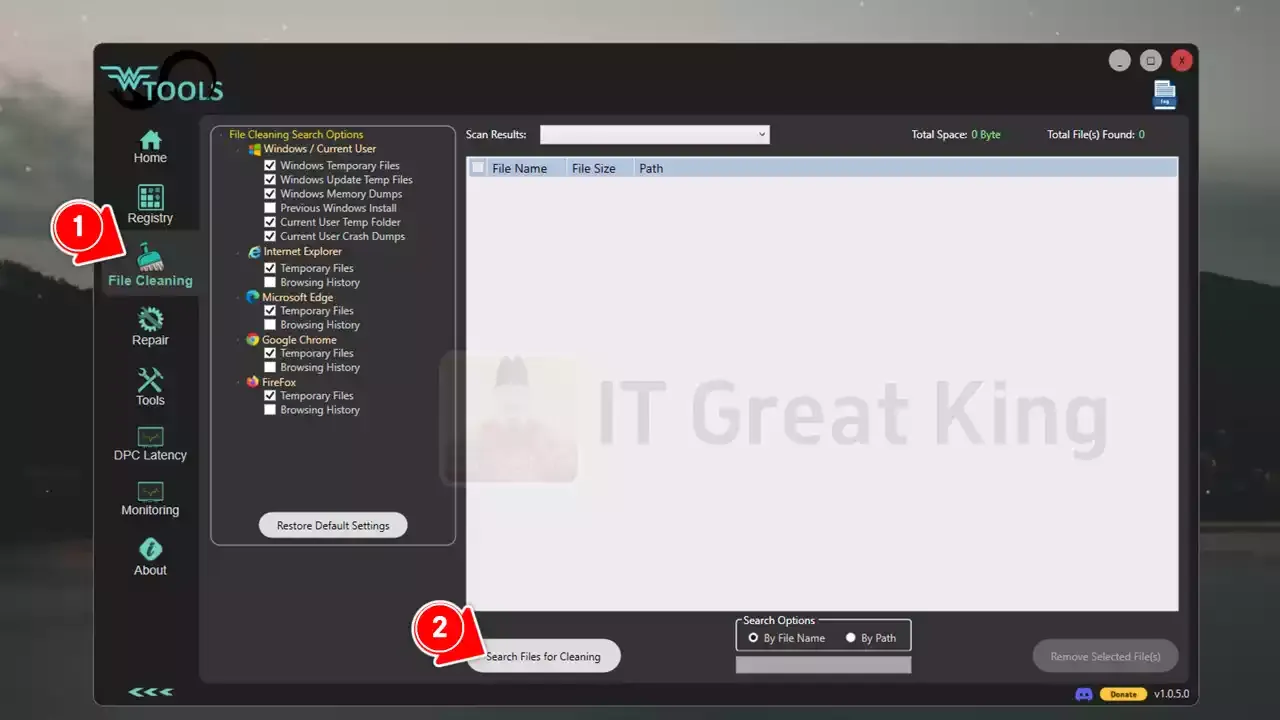This screenshot has height=720, width=1280.
Task: Collapse the Microsoft Edge tree node
Action: (x=239, y=297)
